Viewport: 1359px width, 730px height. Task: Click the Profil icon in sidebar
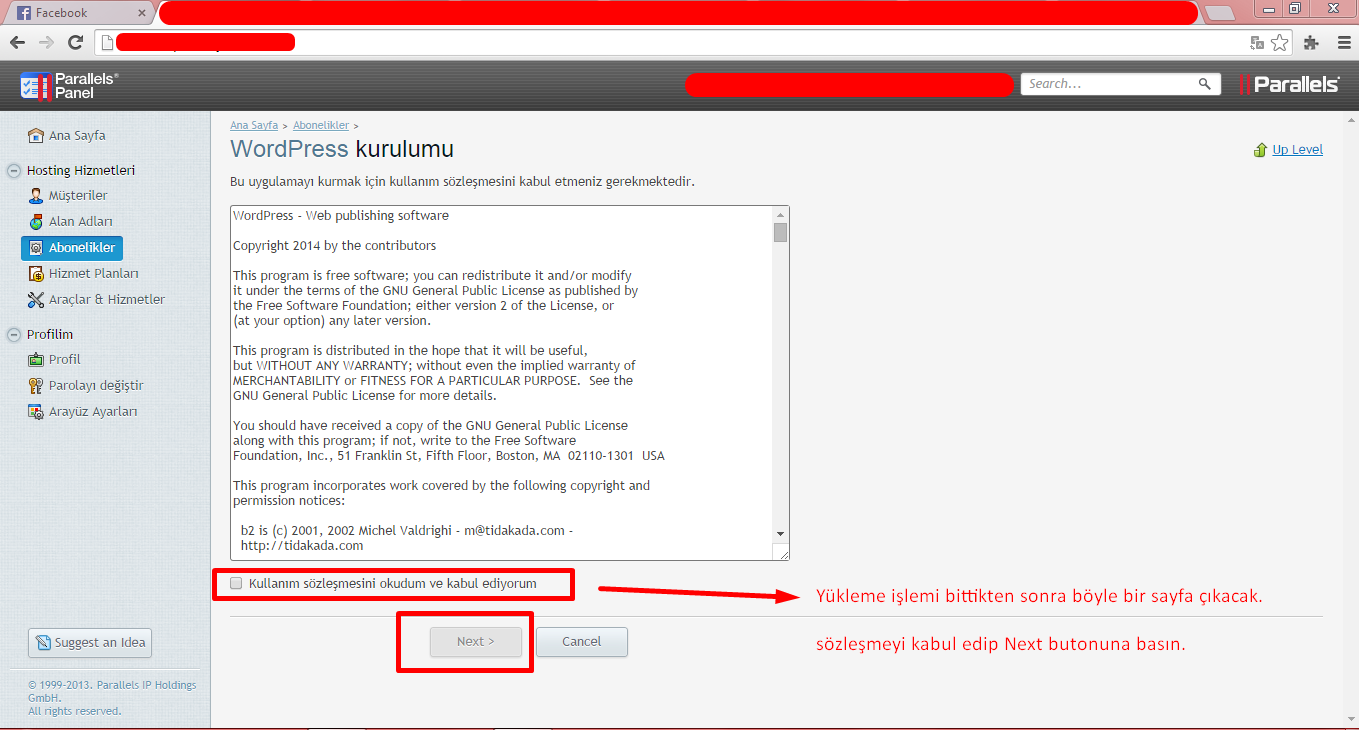[x=37, y=360]
